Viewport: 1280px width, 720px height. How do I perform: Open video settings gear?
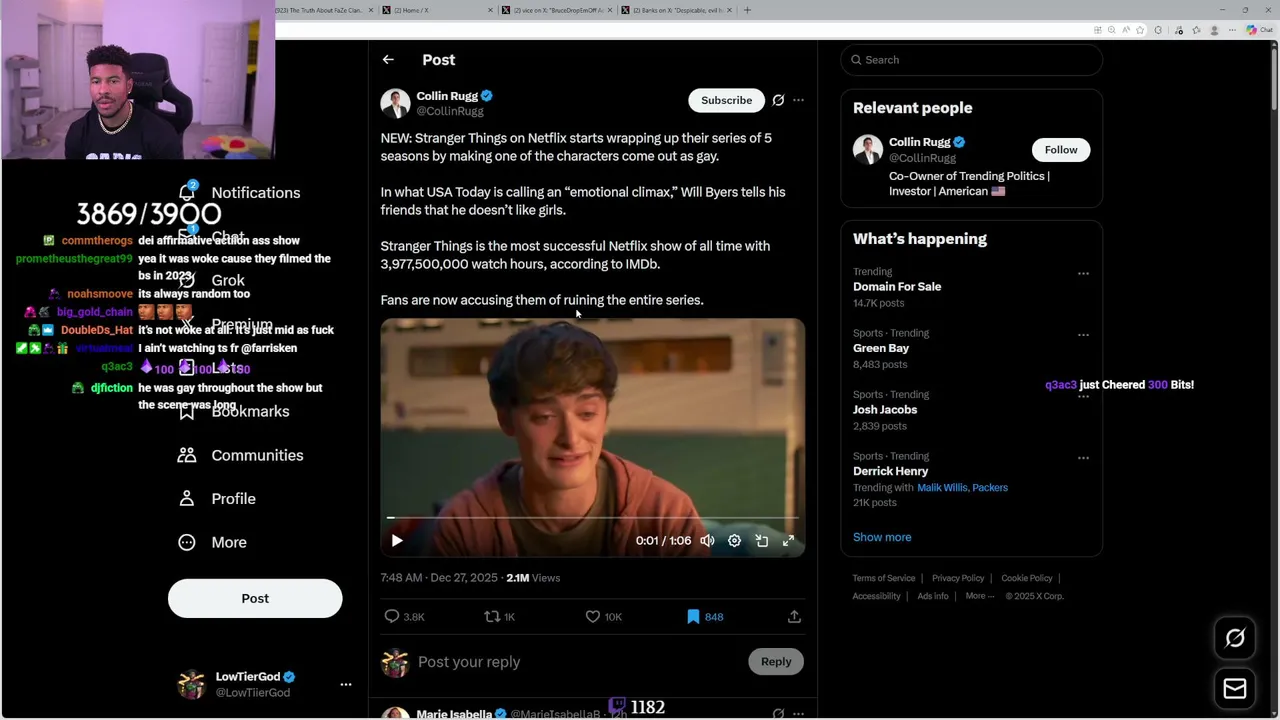pos(734,540)
